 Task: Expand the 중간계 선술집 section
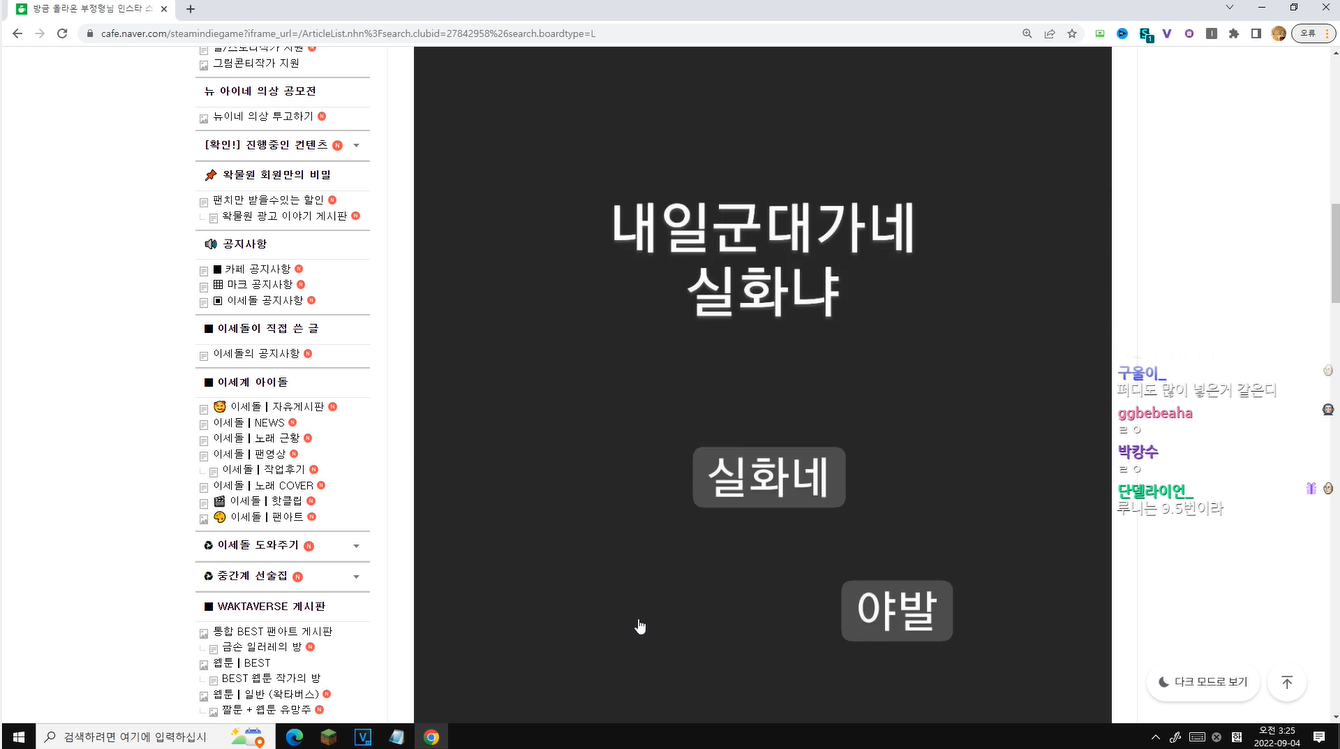click(357, 577)
